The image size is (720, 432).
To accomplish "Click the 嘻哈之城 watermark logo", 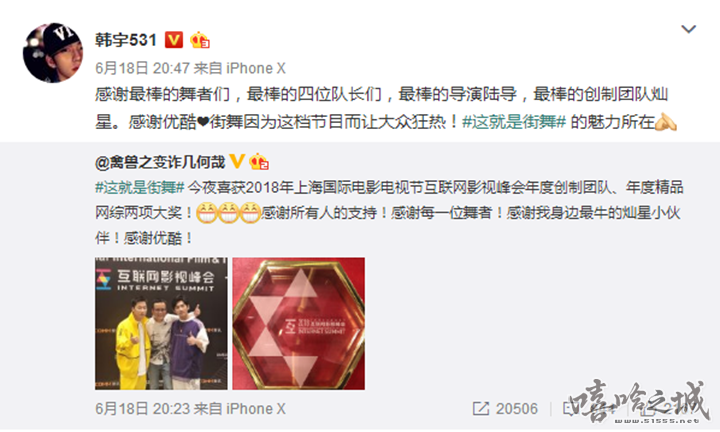I will [636, 401].
